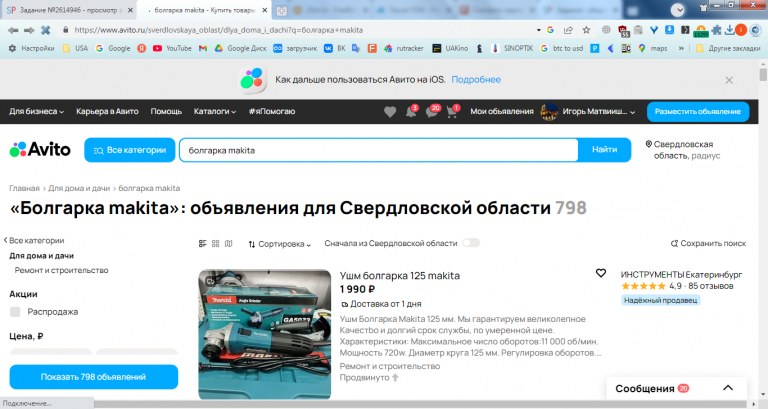The image size is (768, 409).
Task: Change location Свердловская область
Action: [683, 150]
